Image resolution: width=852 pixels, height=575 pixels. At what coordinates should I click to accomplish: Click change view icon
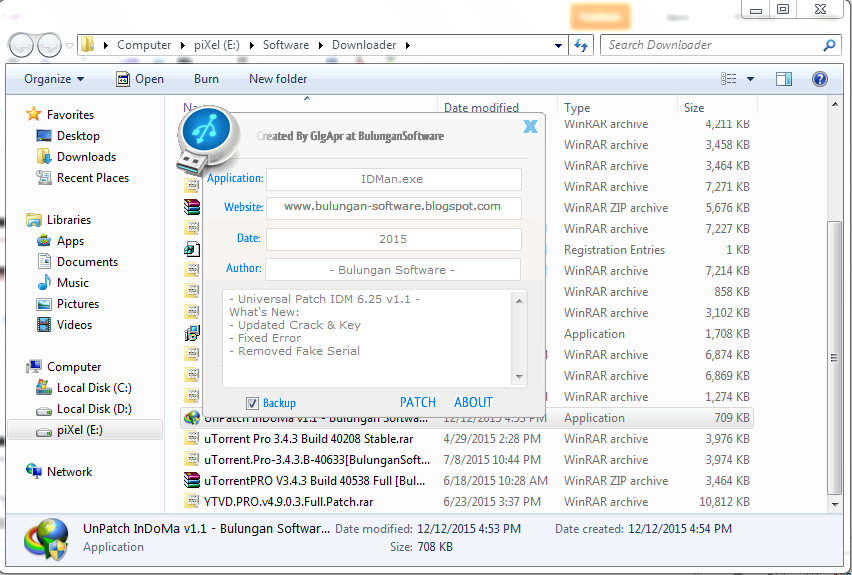(729, 79)
